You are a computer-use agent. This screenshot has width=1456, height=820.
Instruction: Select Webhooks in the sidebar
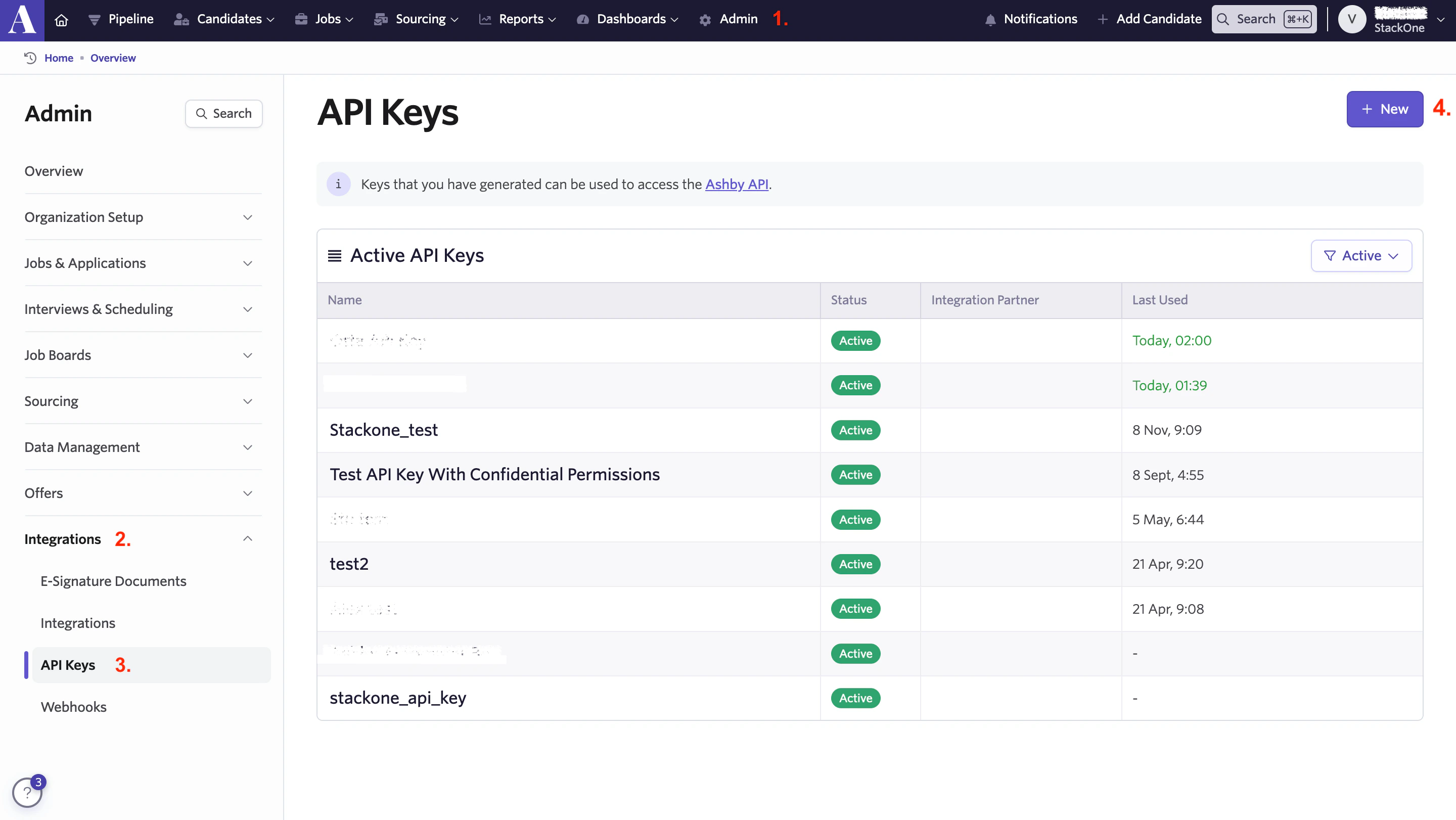click(x=73, y=706)
